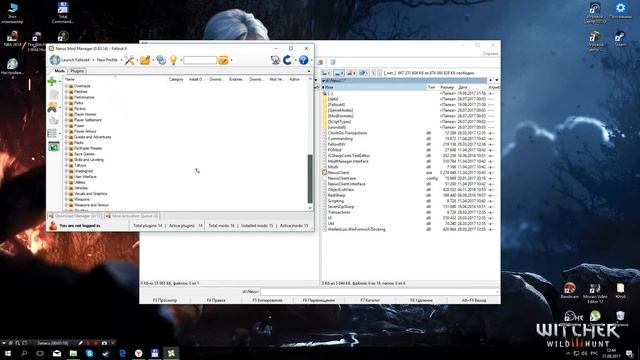The image size is (640, 360).
Task: Click the globe network icon near refresh
Action: point(275,60)
